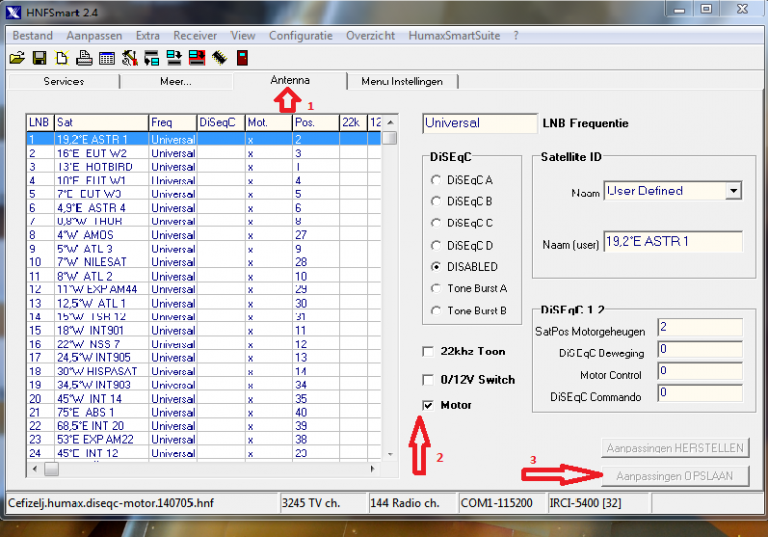Click Aanpassingen HERSTELLEN button
The height and width of the screenshot is (537, 768).
[x=675, y=449]
